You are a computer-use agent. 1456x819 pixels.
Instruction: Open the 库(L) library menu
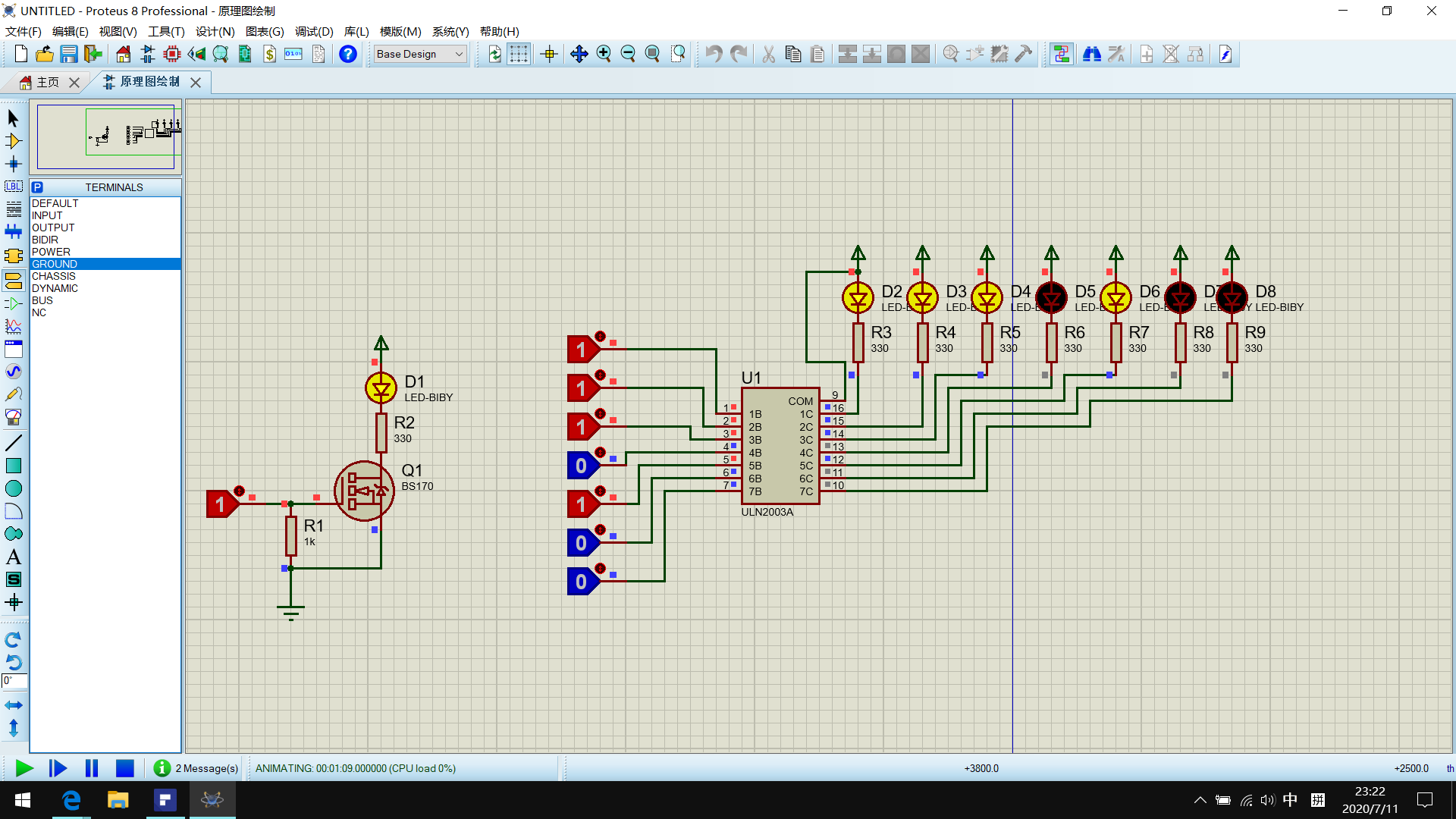(356, 31)
